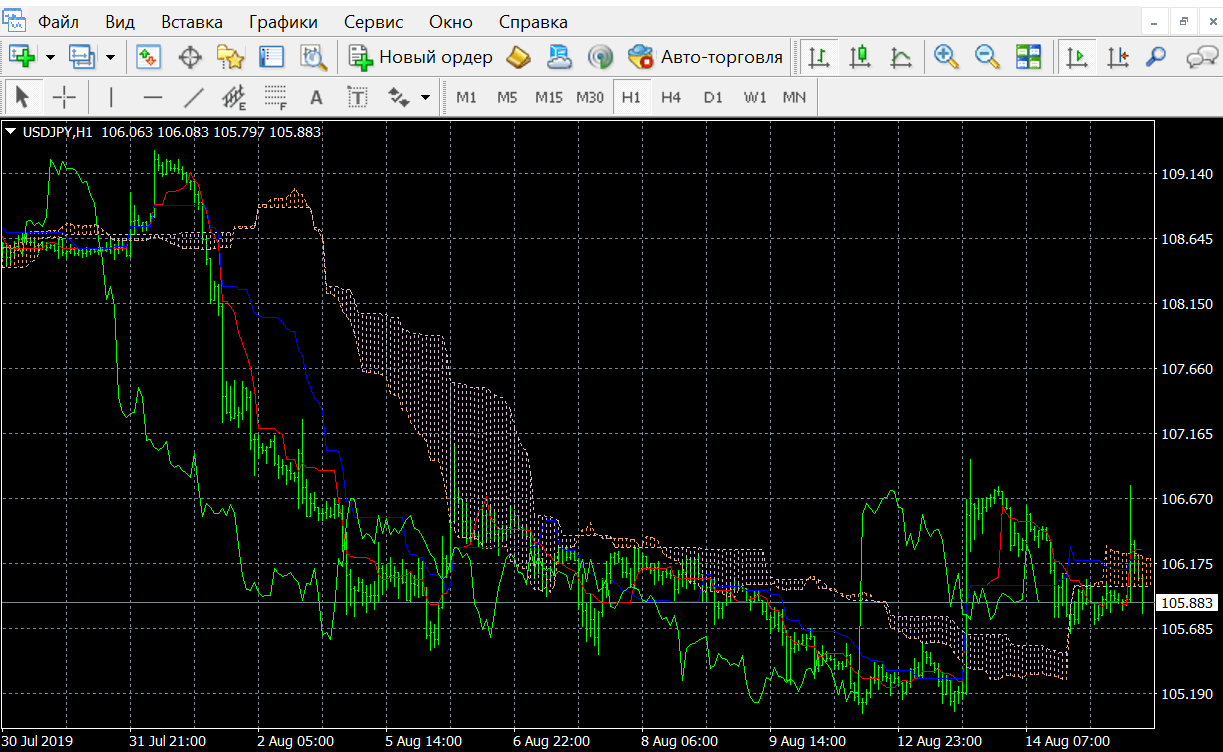The height and width of the screenshot is (752, 1223).
Task: Open the Data Window crosshair icon
Action: pyautogui.click(x=190, y=57)
